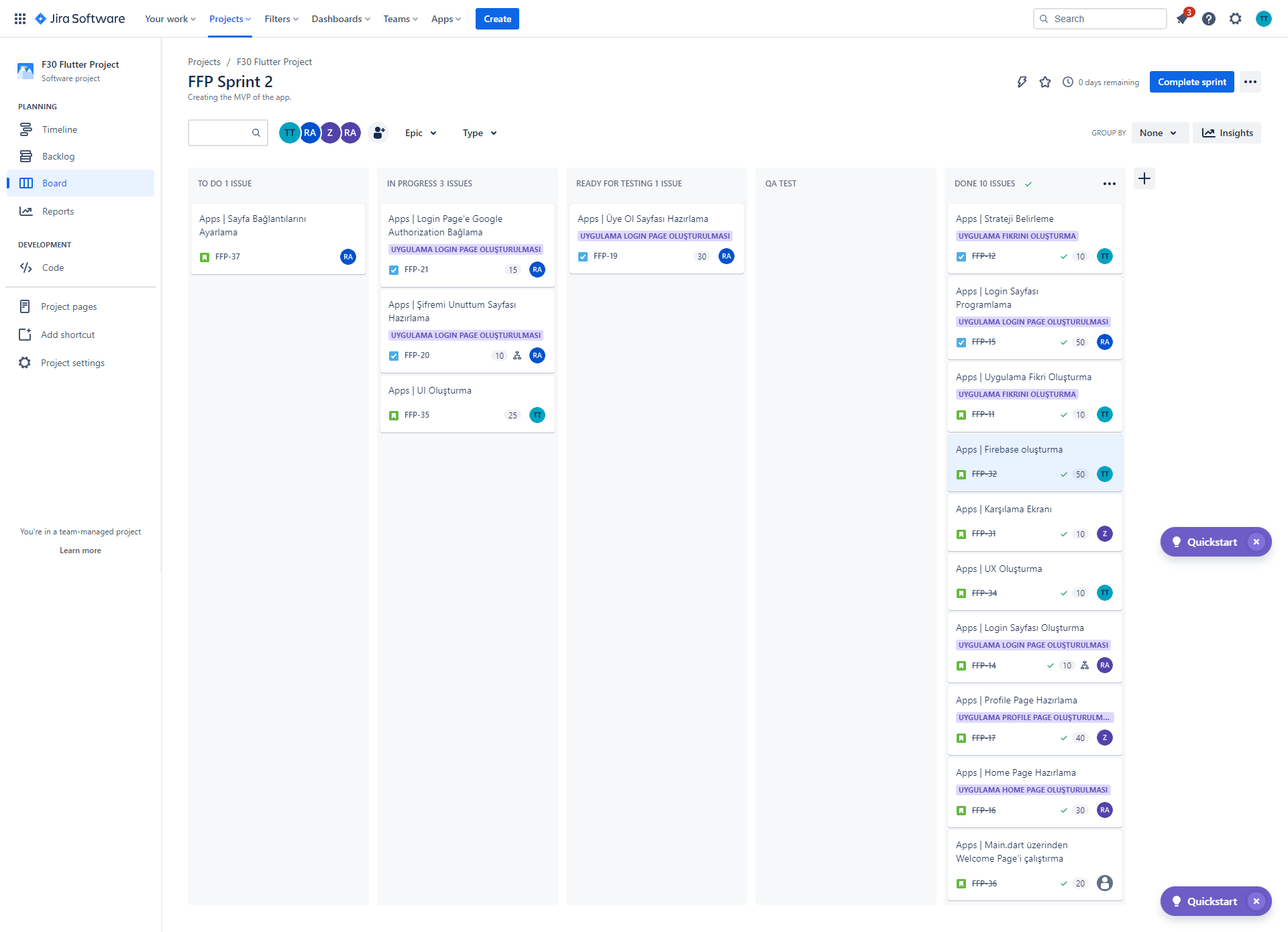Open the Insights panel
The image size is (1288, 932).
[1227, 133]
